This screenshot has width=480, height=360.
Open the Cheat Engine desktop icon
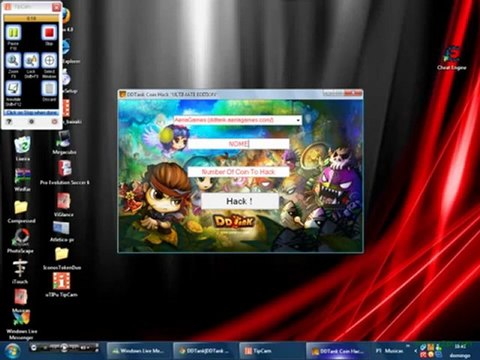(452, 58)
